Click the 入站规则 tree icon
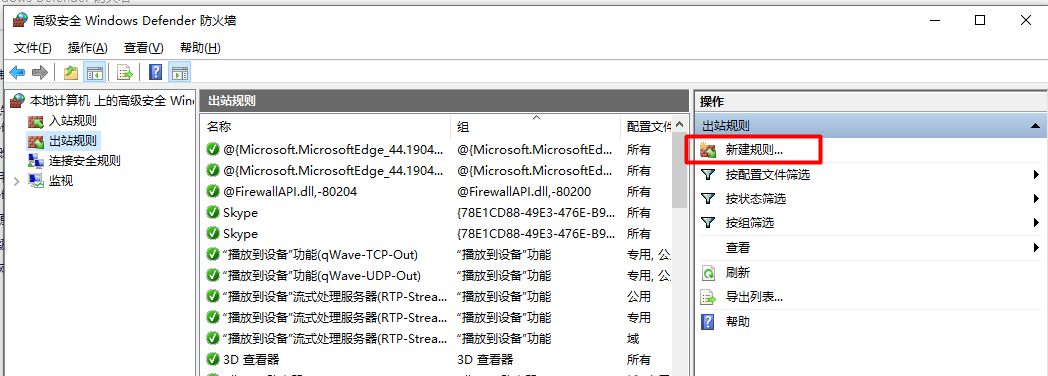The width and height of the screenshot is (1048, 376). pyautogui.click(x=35, y=122)
